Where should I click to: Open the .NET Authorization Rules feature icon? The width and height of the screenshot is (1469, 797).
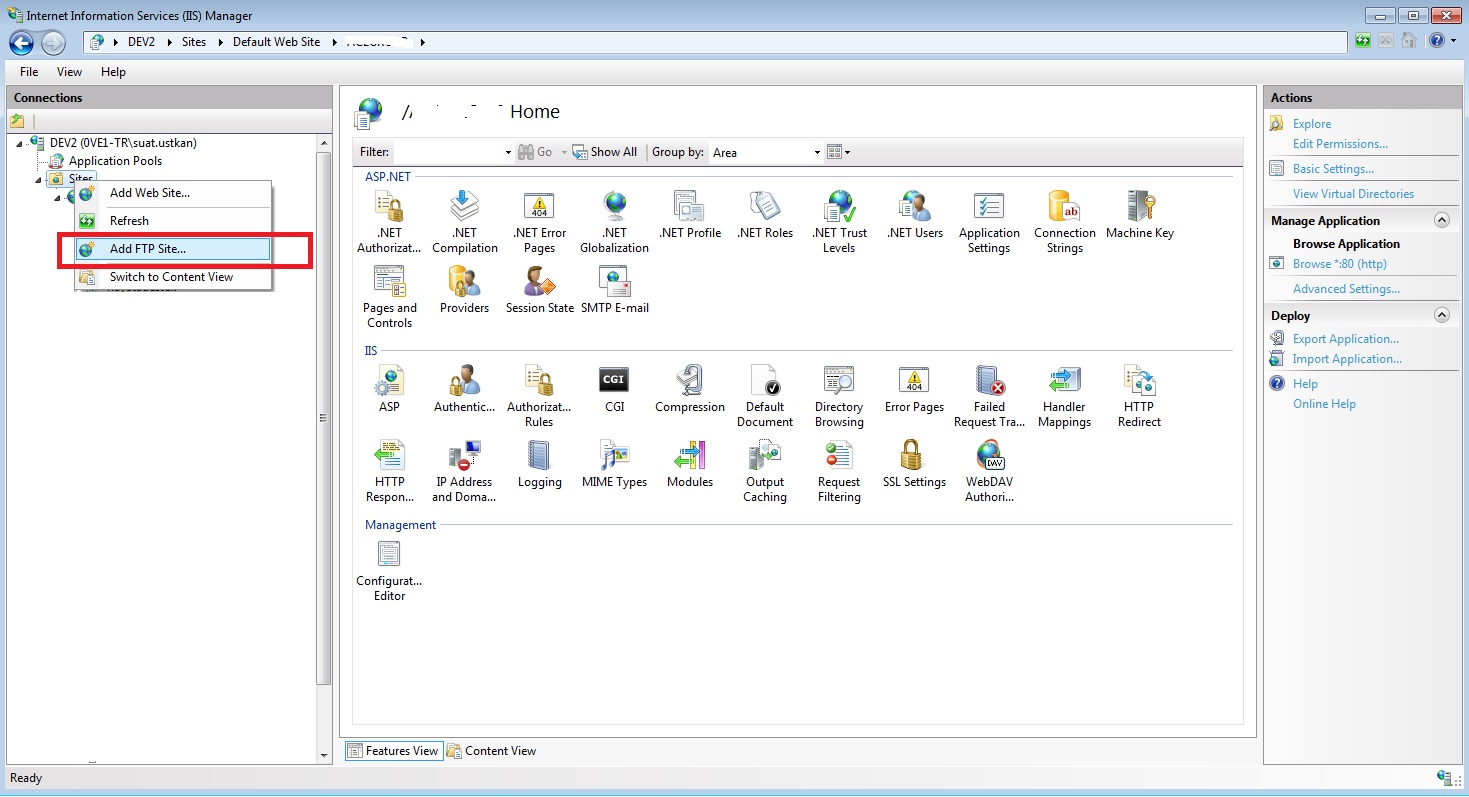(389, 222)
